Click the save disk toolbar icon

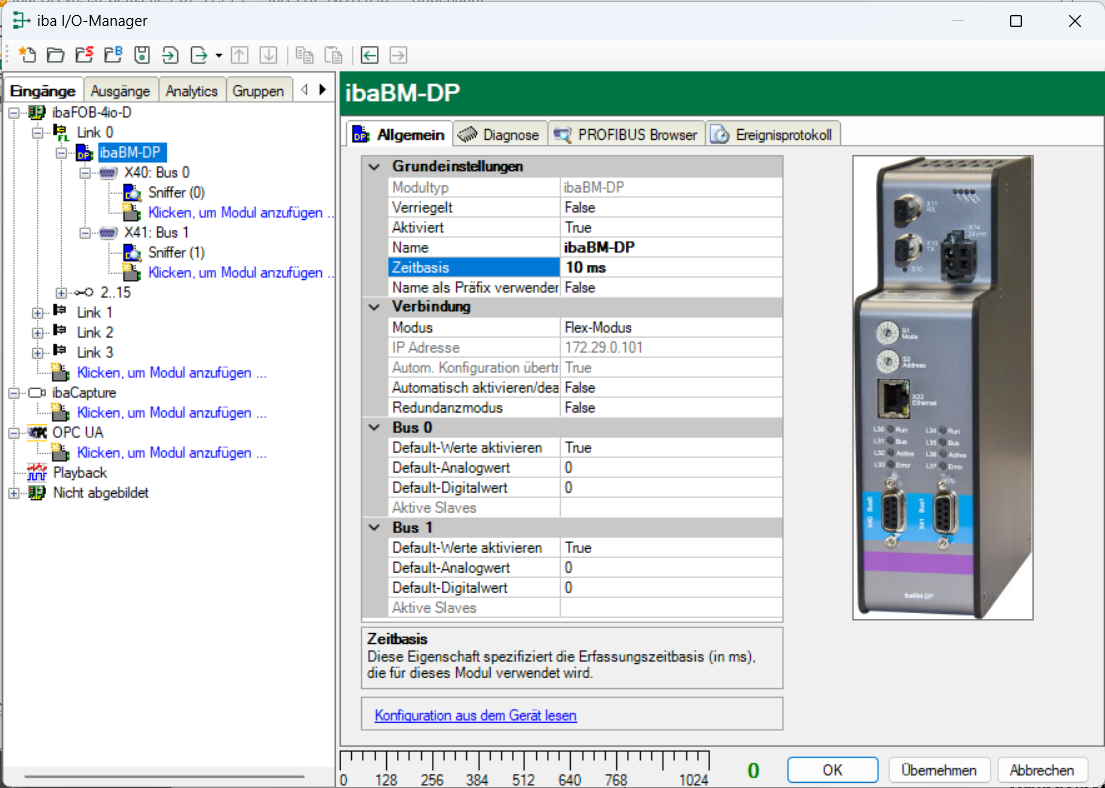pyautogui.click(x=142, y=54)
